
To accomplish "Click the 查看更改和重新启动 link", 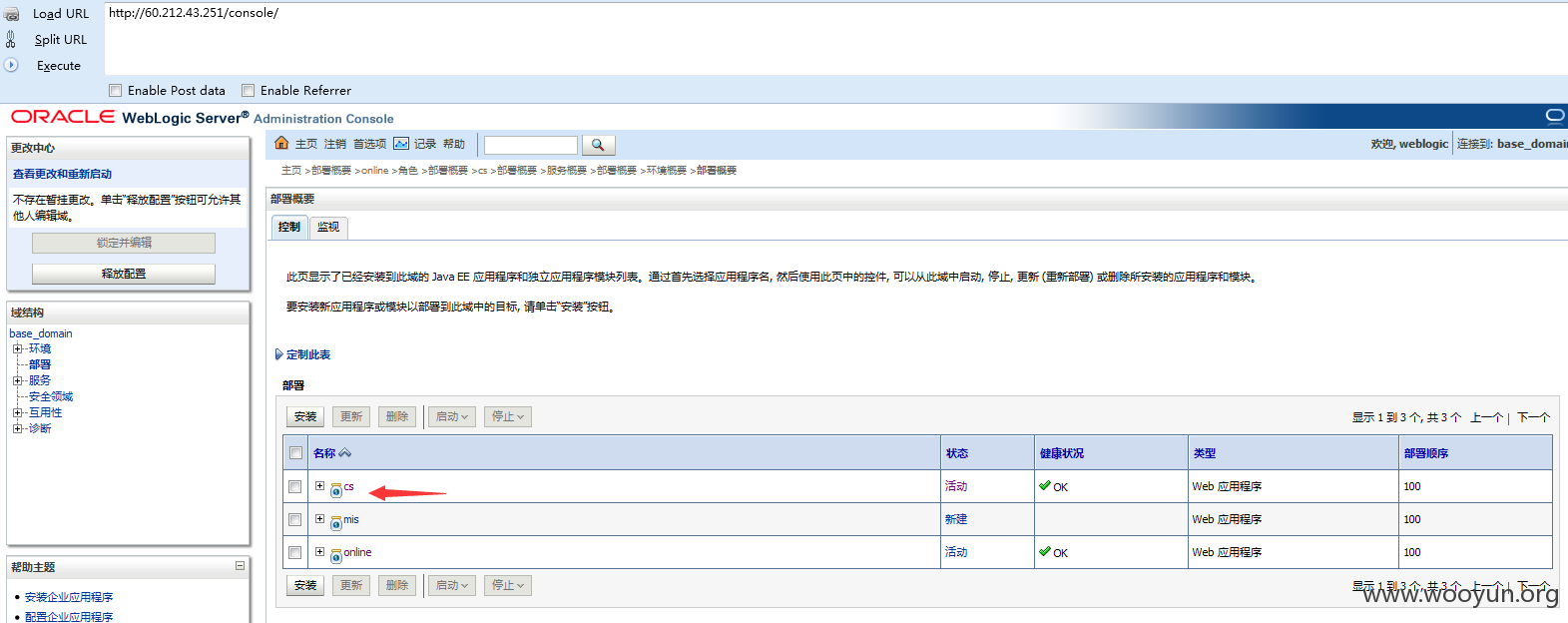I will 62,174.
